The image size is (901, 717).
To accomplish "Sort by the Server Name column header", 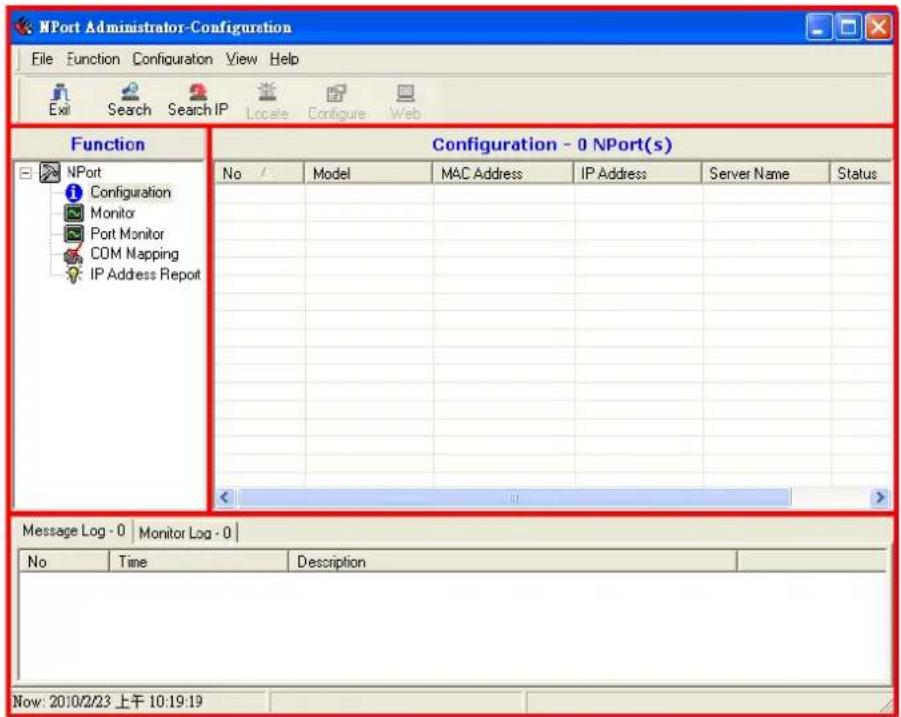I will [765, 174].
